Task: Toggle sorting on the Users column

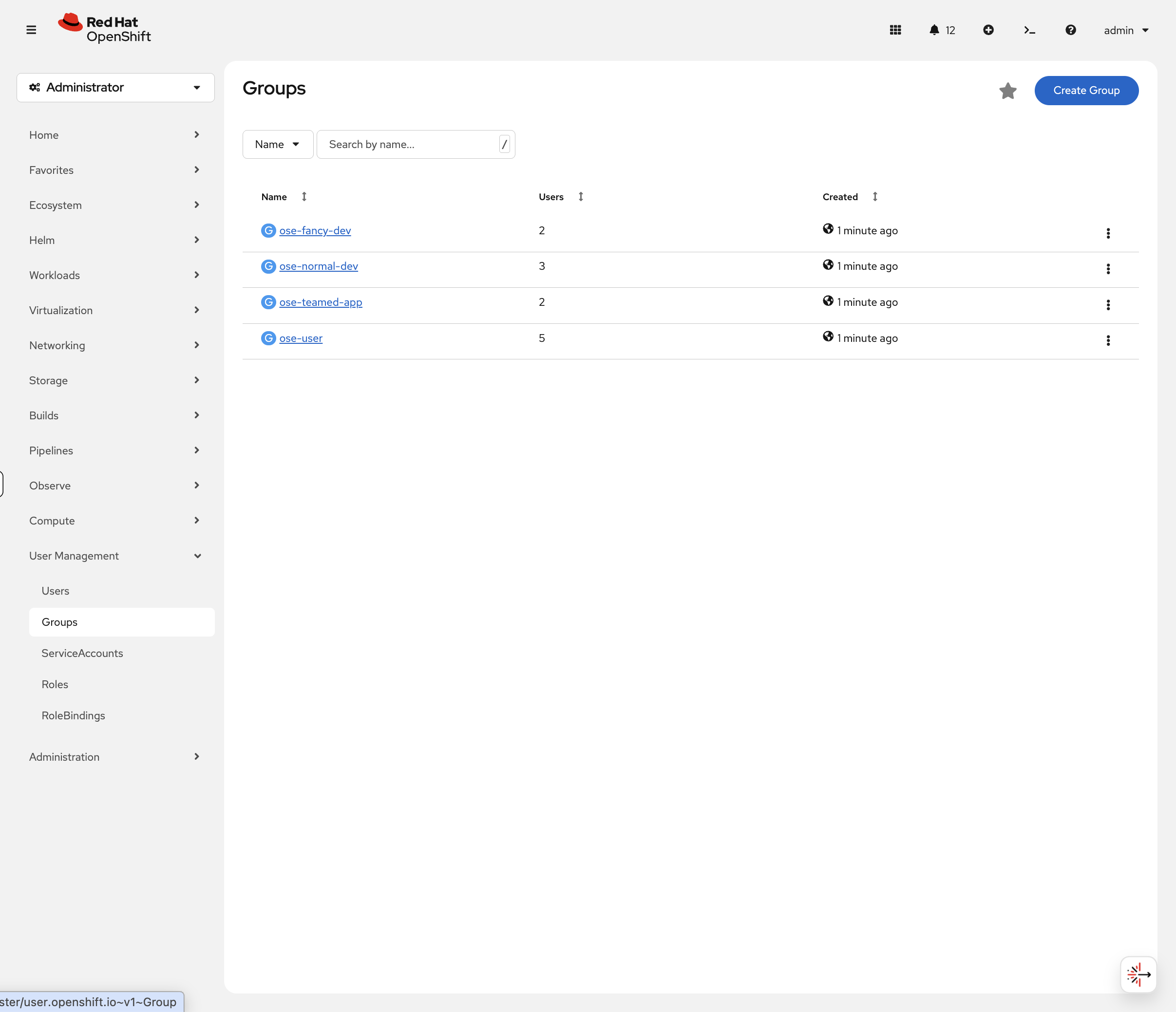Action: [581, 196]
